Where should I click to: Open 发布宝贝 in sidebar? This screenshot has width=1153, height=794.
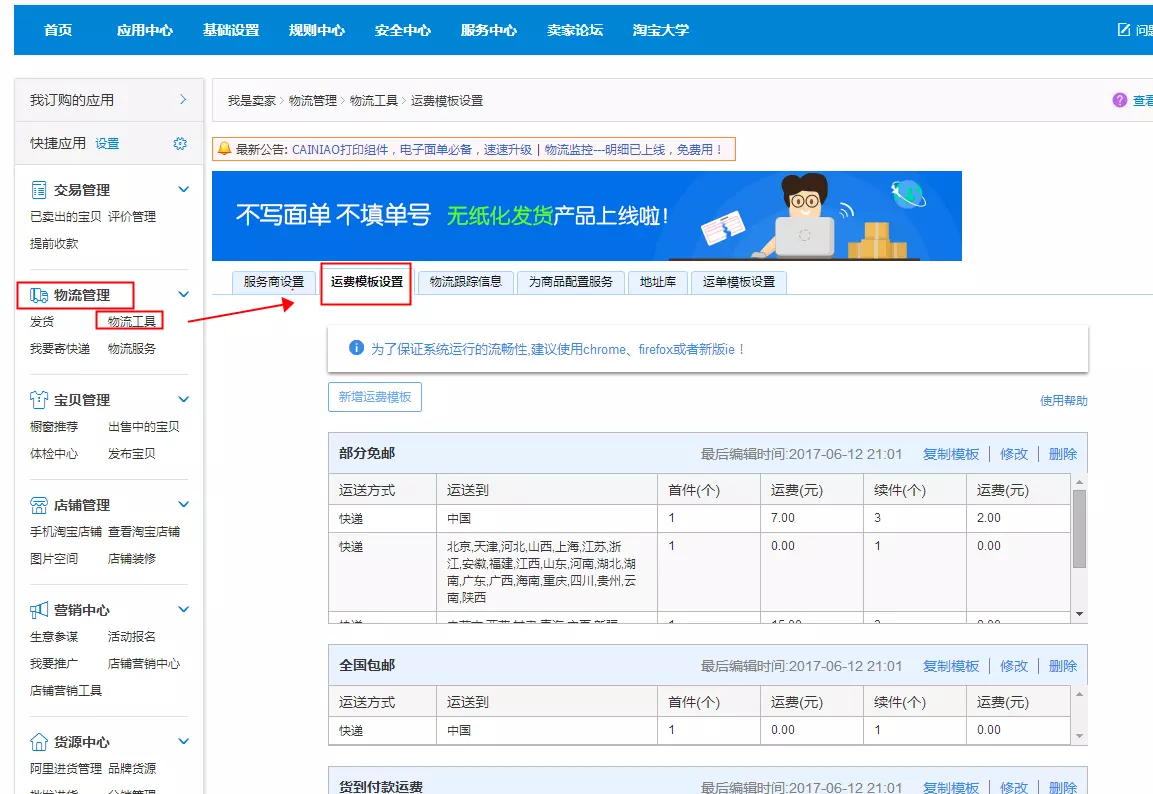(132, 454)
